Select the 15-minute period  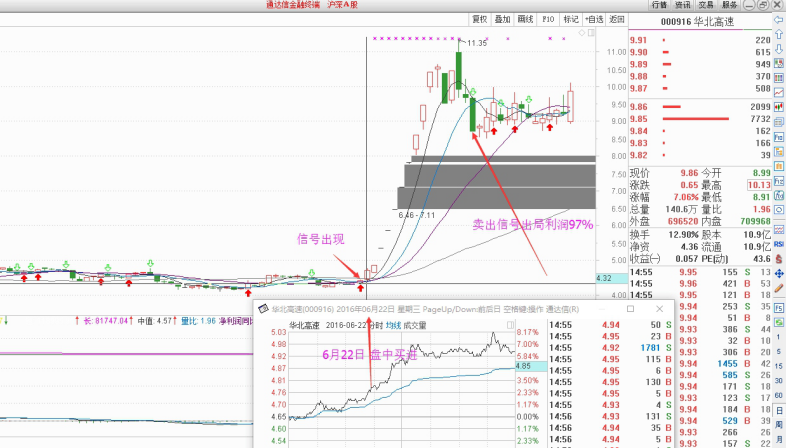(779, 366)
